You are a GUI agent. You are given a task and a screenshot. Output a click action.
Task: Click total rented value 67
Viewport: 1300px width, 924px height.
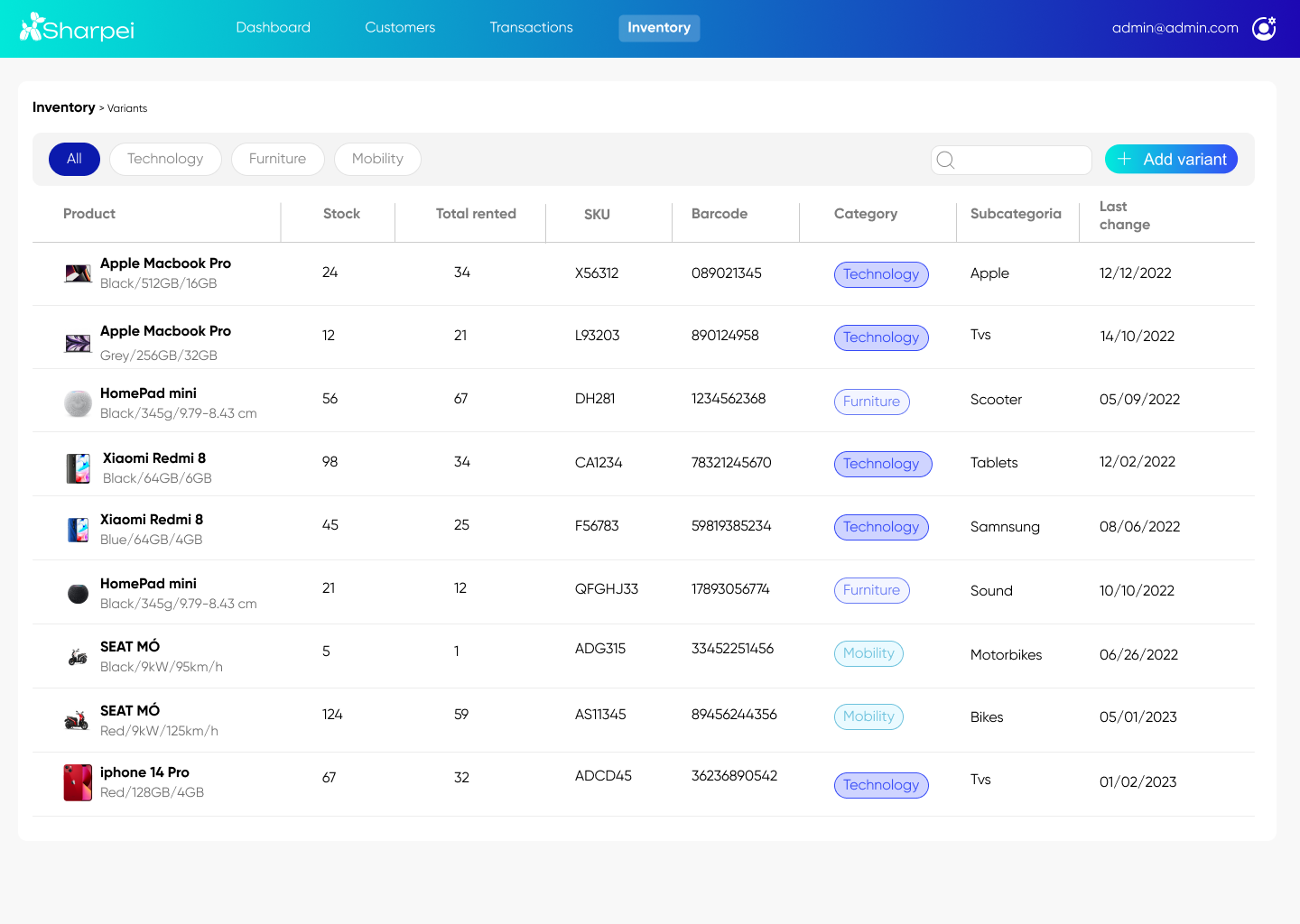click(x=460, y=399)
